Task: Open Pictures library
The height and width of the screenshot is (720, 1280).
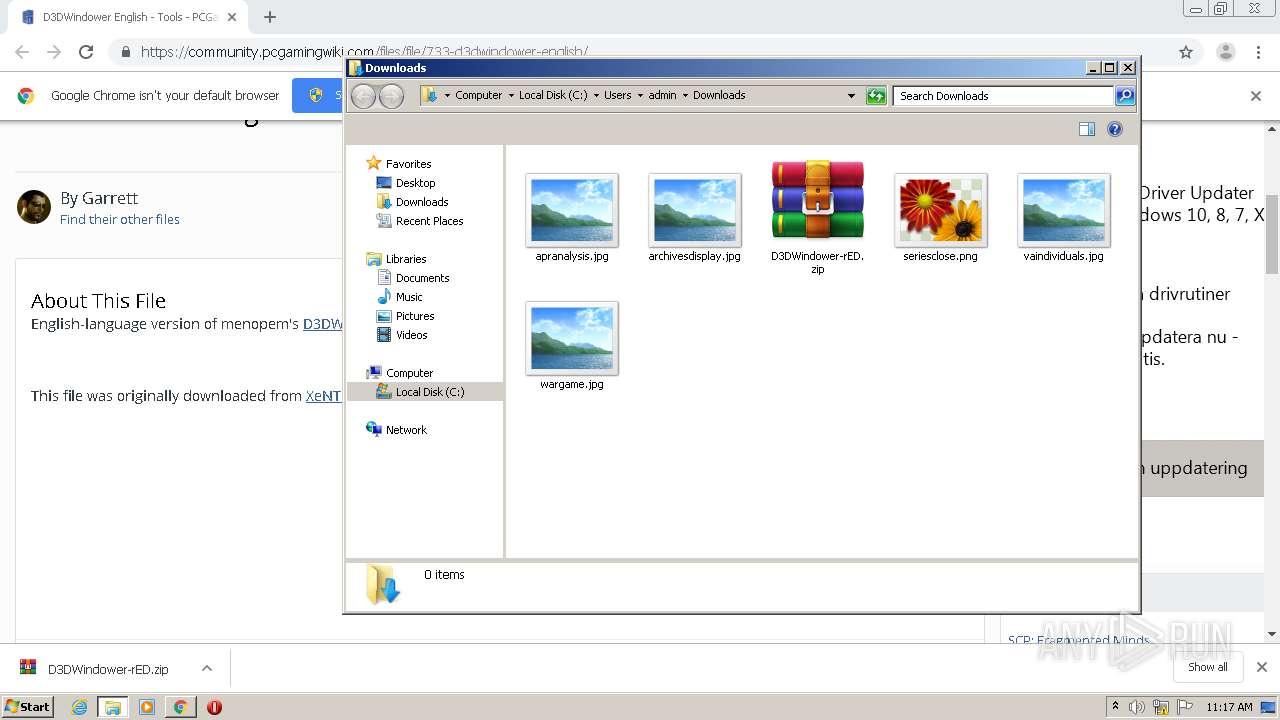Action: [x=414, y=316]
